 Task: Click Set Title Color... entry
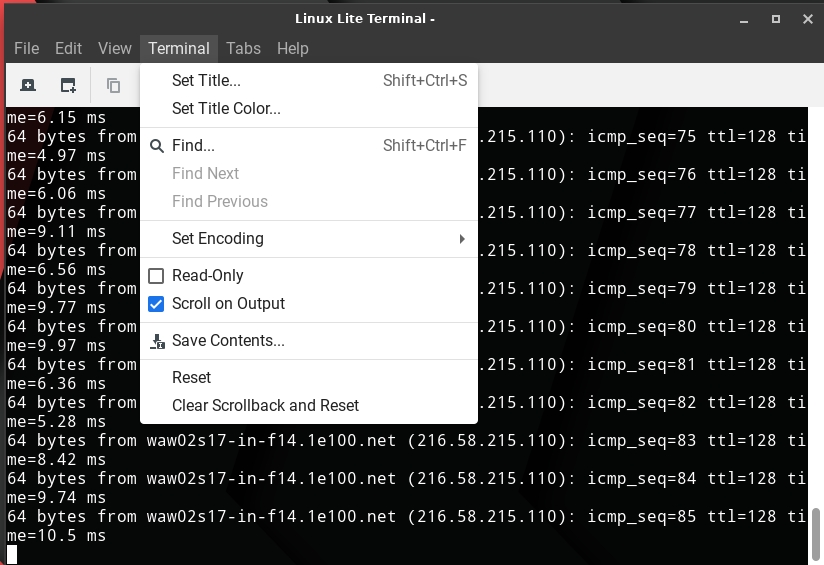226,109
